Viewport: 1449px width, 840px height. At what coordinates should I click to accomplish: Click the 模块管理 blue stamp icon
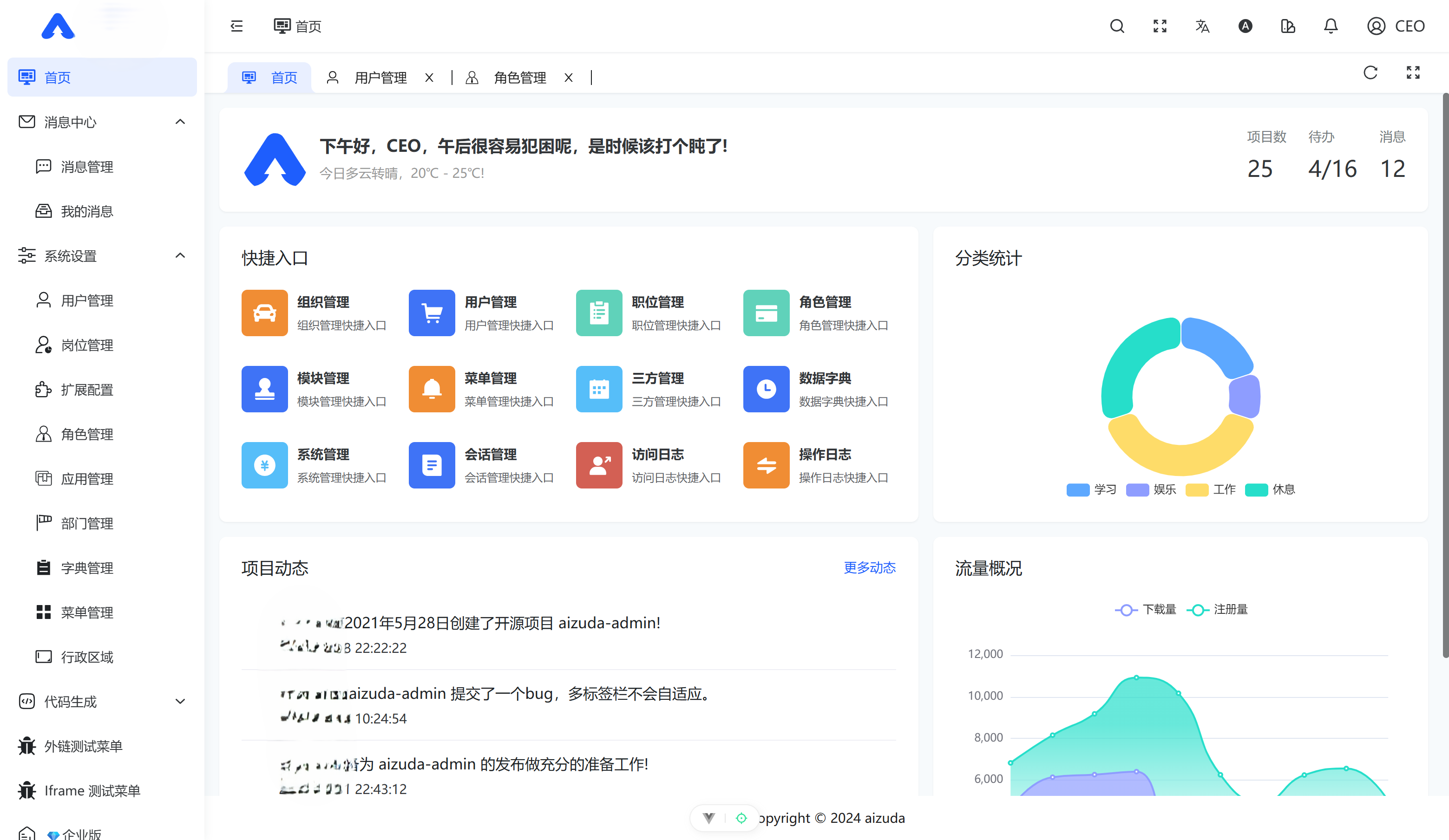(x=264, y=389)
